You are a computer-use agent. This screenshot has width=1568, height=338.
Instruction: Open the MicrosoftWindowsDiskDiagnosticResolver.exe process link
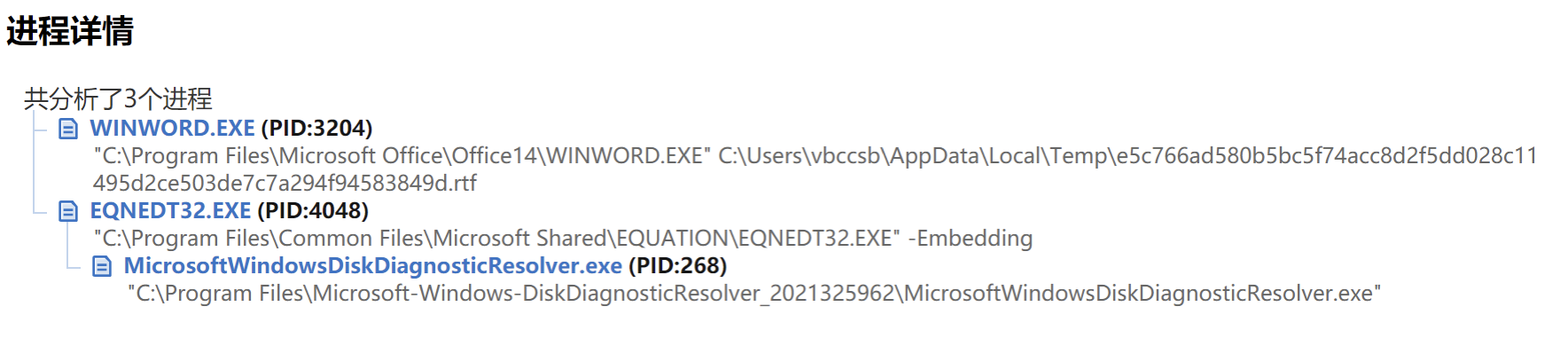pos(372,266)
